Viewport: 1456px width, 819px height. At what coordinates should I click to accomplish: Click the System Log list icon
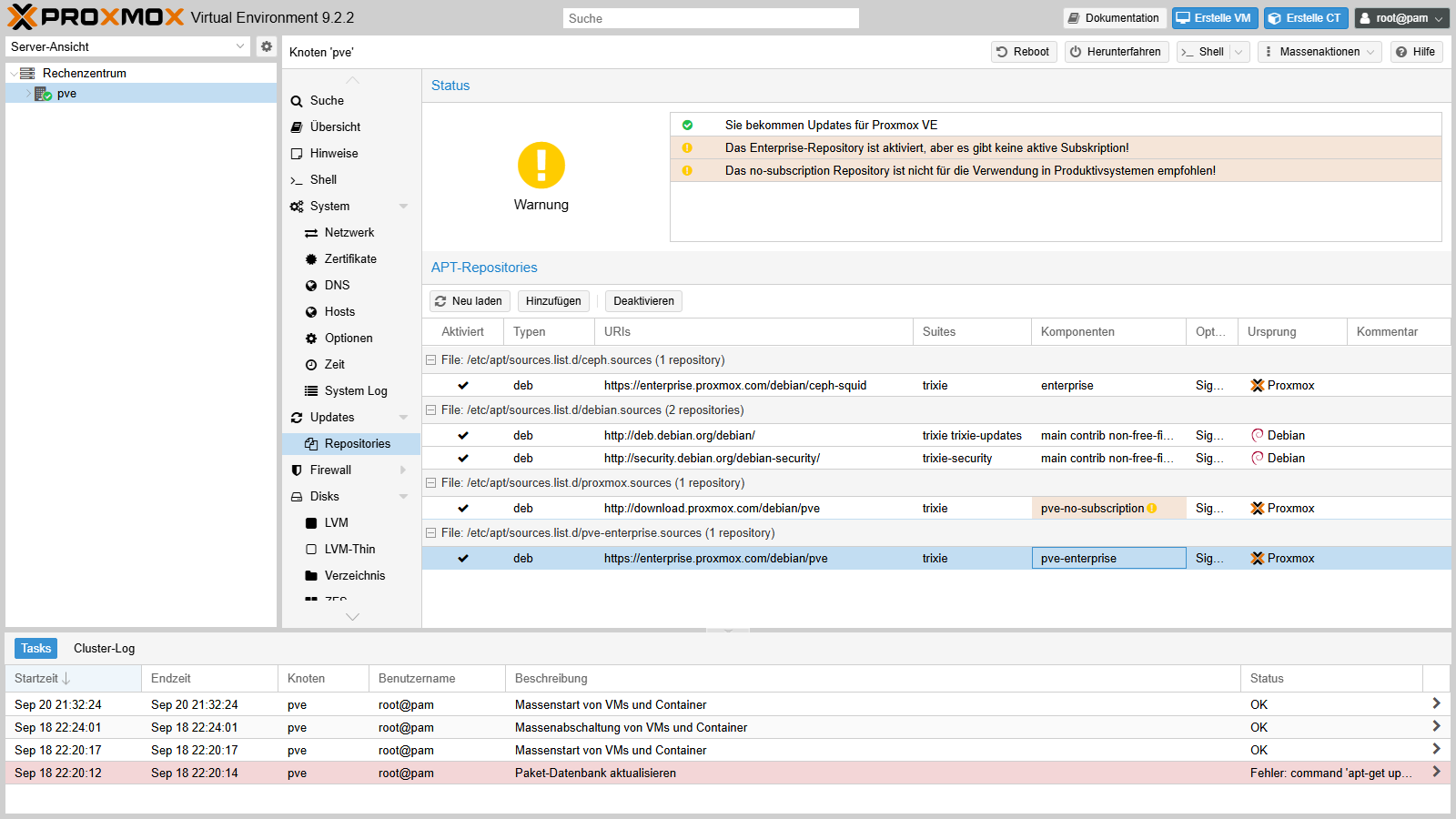[x=311, y=391]
